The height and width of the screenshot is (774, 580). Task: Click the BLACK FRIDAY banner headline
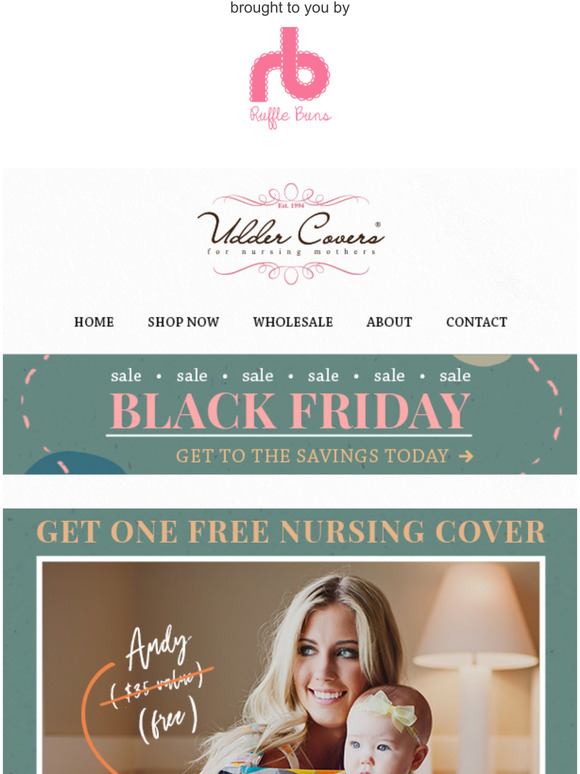[290, 411]
